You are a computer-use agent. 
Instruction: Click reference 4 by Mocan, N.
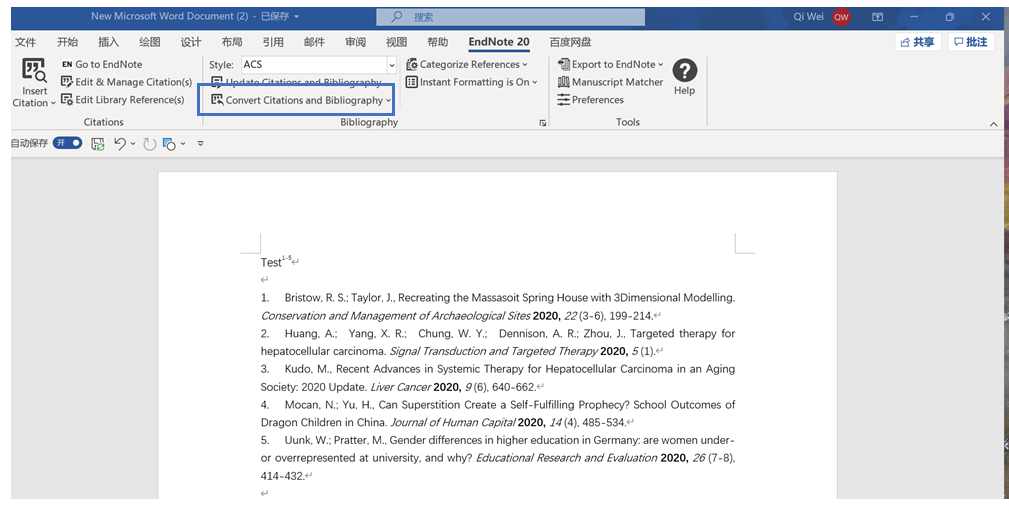click(x=497, y=414)
